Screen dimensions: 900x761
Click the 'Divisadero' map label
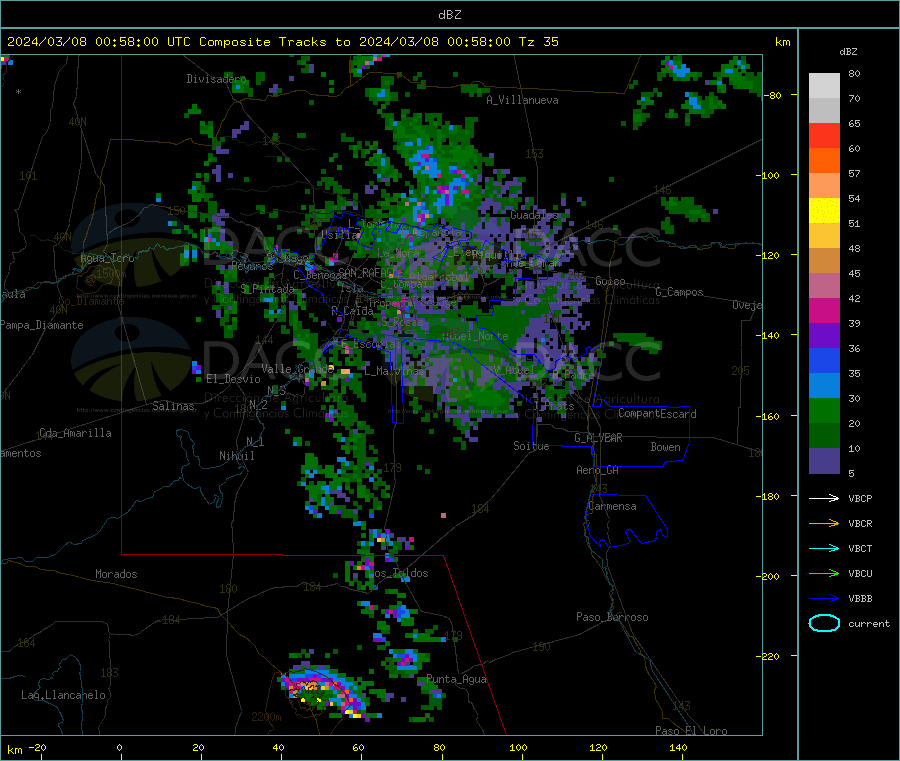coord(216,79)
